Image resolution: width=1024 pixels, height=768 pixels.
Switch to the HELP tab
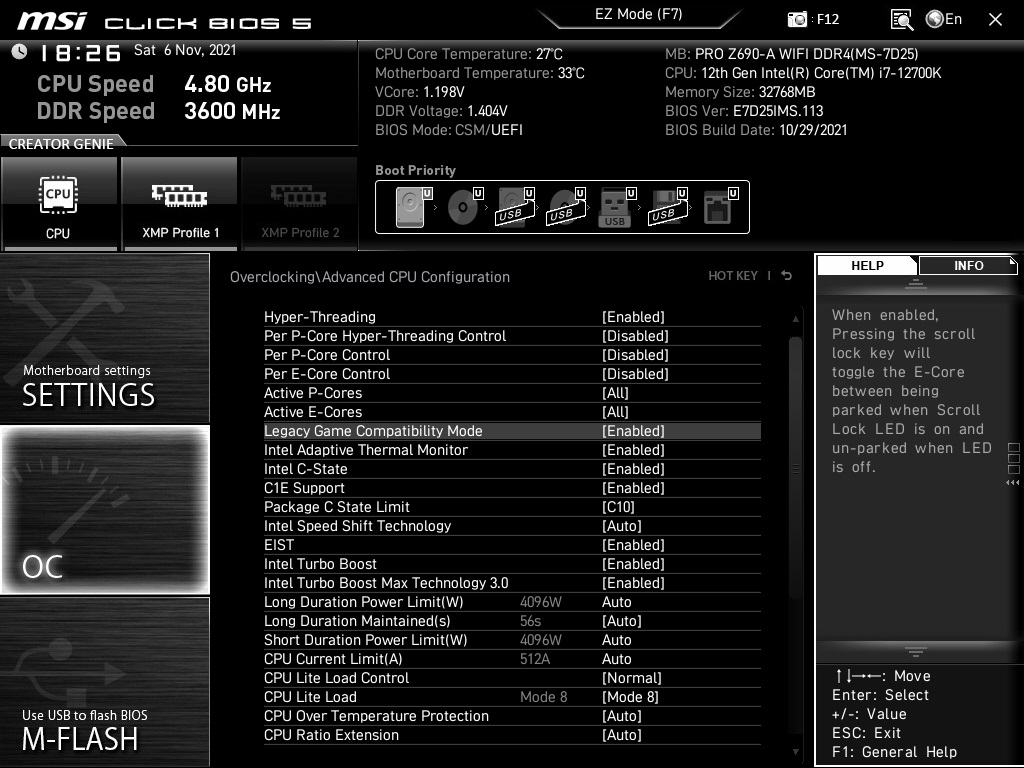[867, 265]
